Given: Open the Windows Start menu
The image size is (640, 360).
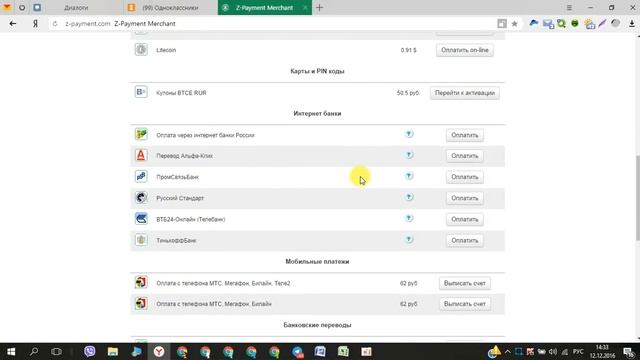Looking at the screenshot, I should tap(11, 351).
